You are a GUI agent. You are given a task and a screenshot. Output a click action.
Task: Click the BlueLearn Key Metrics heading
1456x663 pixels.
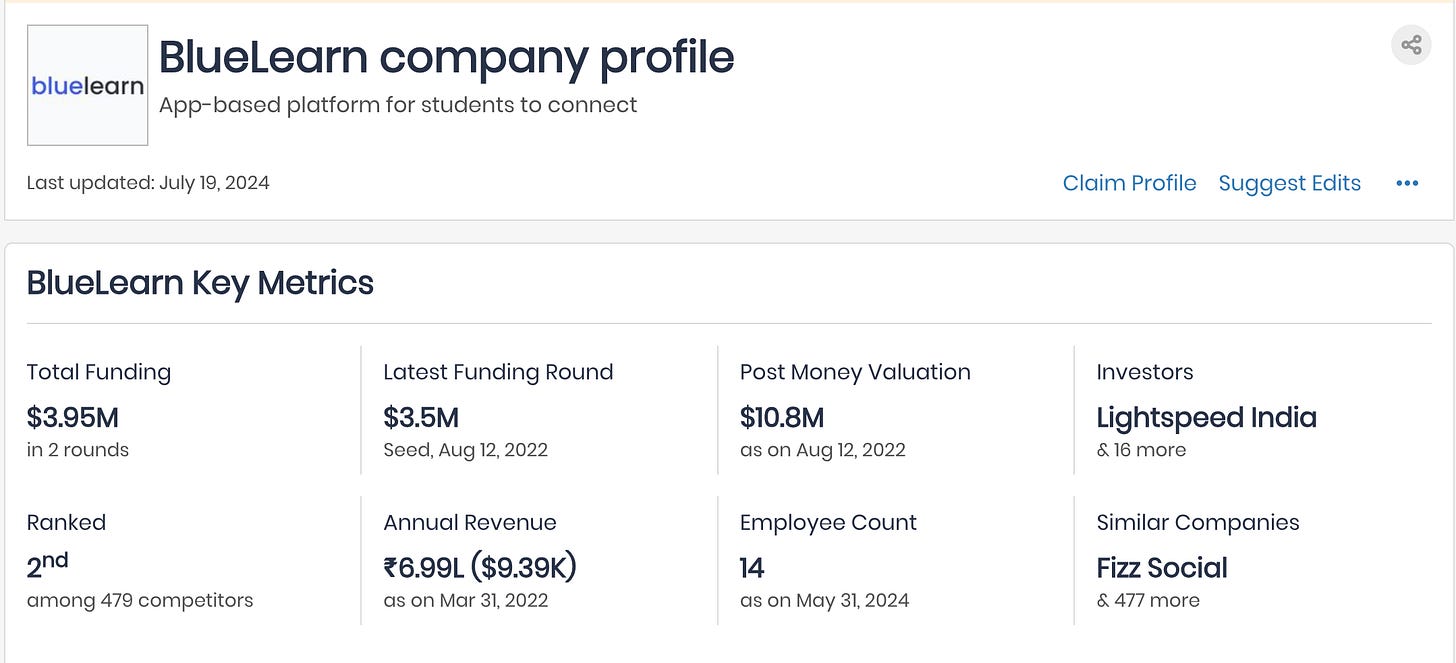200,283
